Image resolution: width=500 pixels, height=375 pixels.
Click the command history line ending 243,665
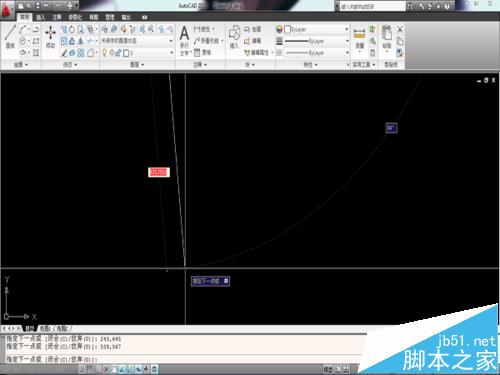[64, 339]
